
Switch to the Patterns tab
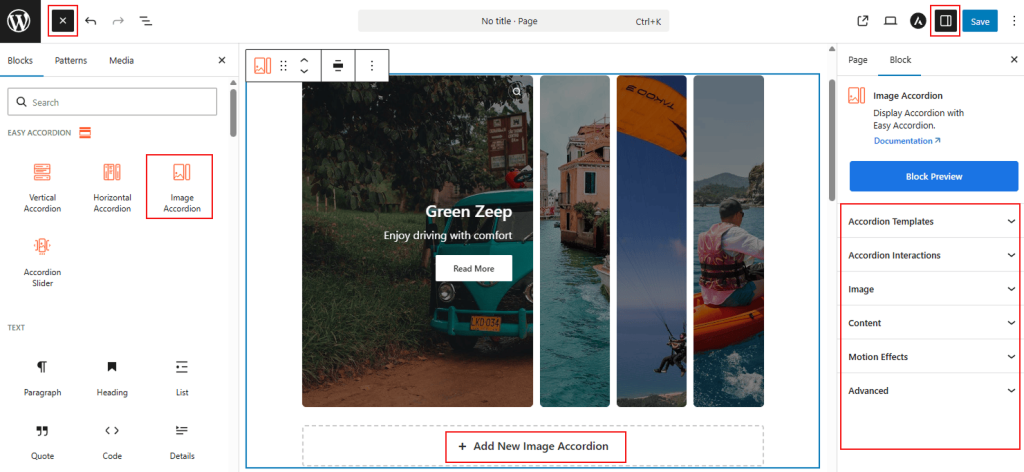[71, 61]
